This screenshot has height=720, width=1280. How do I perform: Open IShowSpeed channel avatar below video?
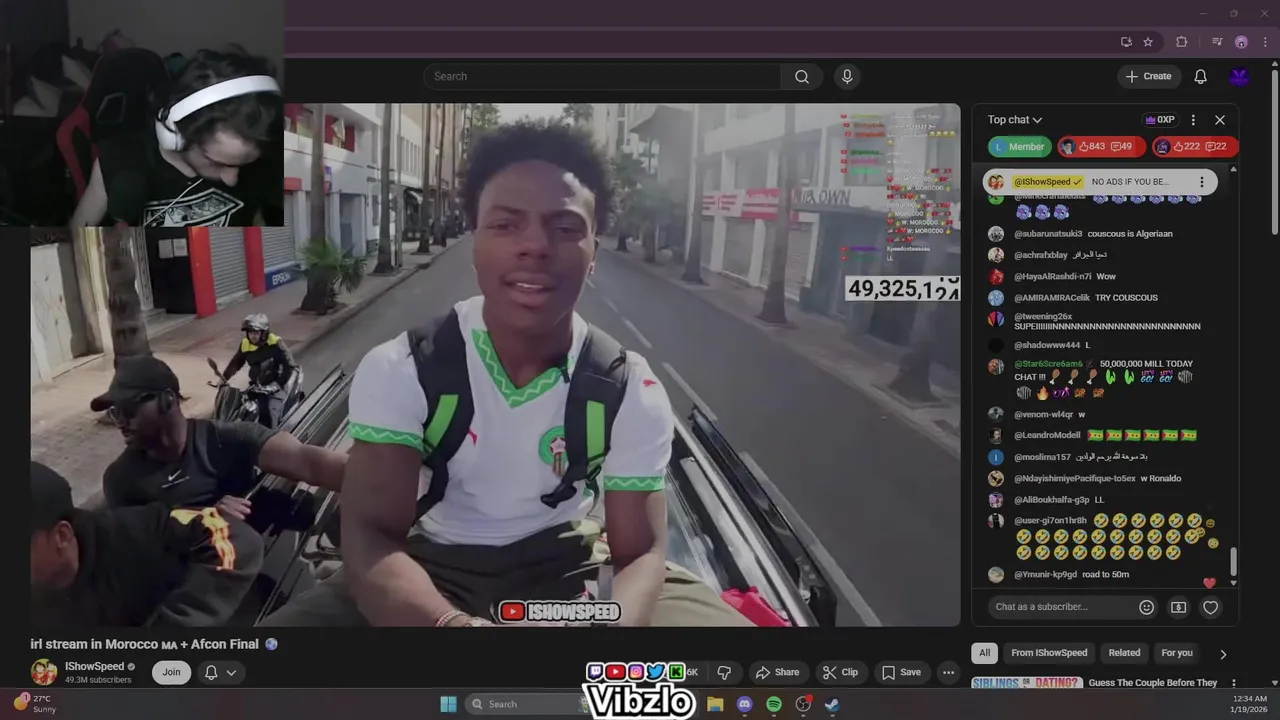click(44, 672)
